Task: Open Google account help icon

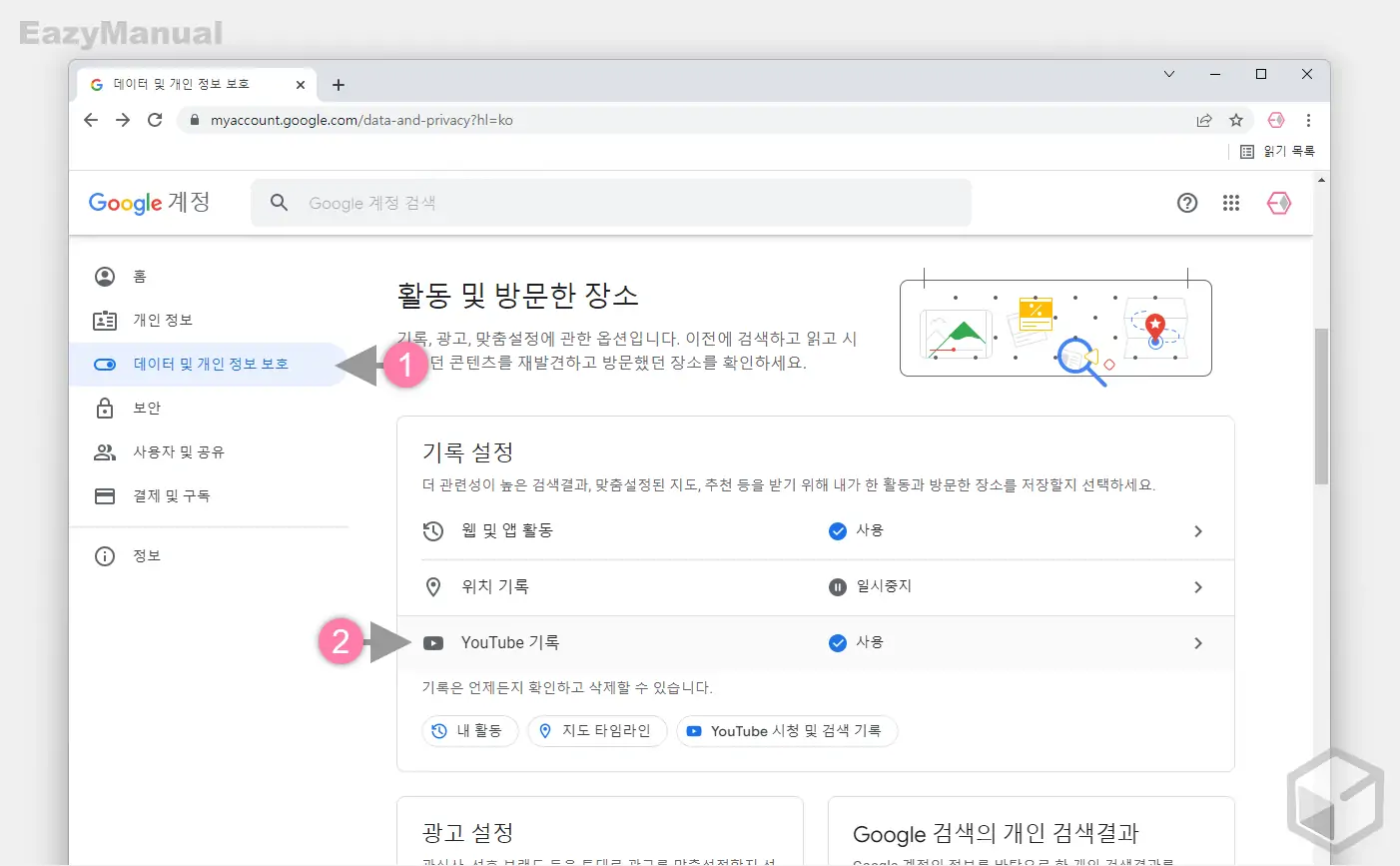Action: pos(1187,203)
